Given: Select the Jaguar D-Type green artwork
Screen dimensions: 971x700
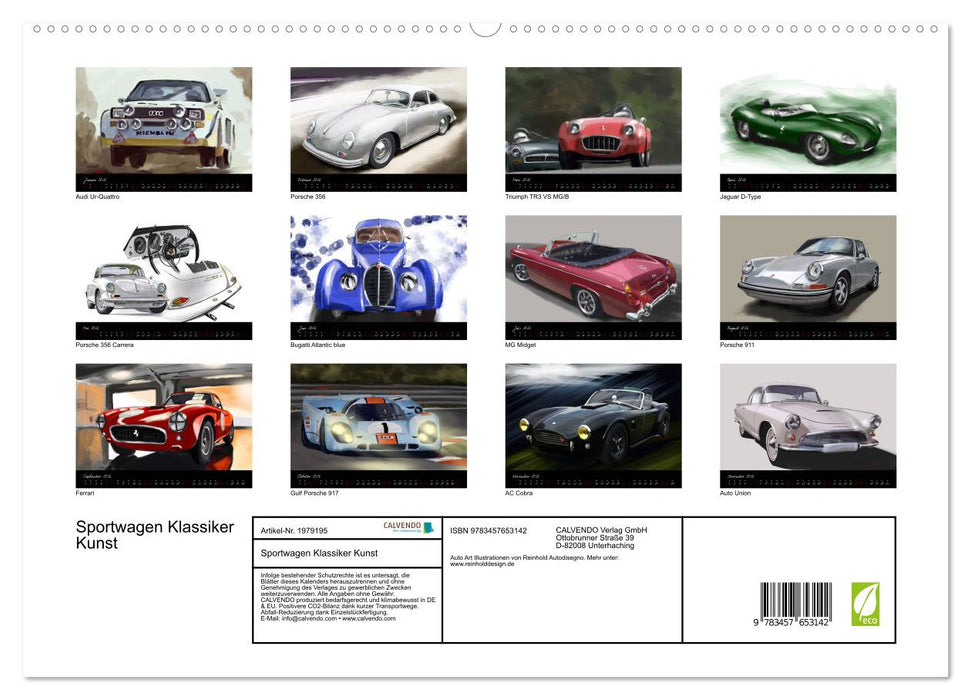Looking at the screenshot, I should click(808, 128).
